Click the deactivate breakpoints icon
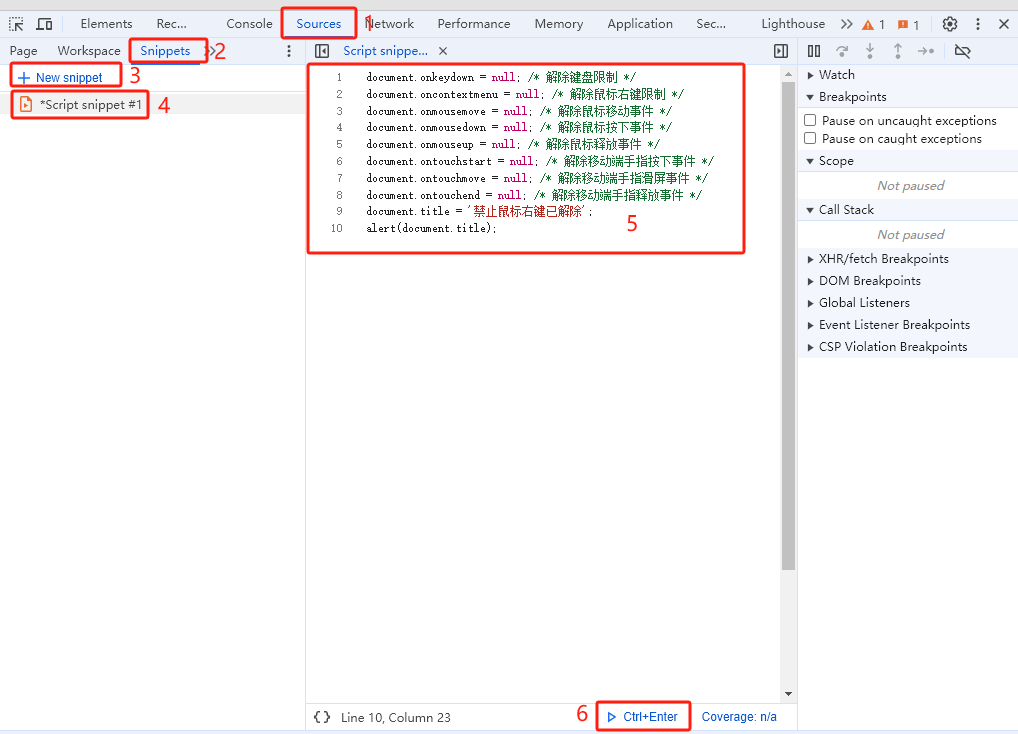Screen dimensions: 1018x734 coord(962,51)
